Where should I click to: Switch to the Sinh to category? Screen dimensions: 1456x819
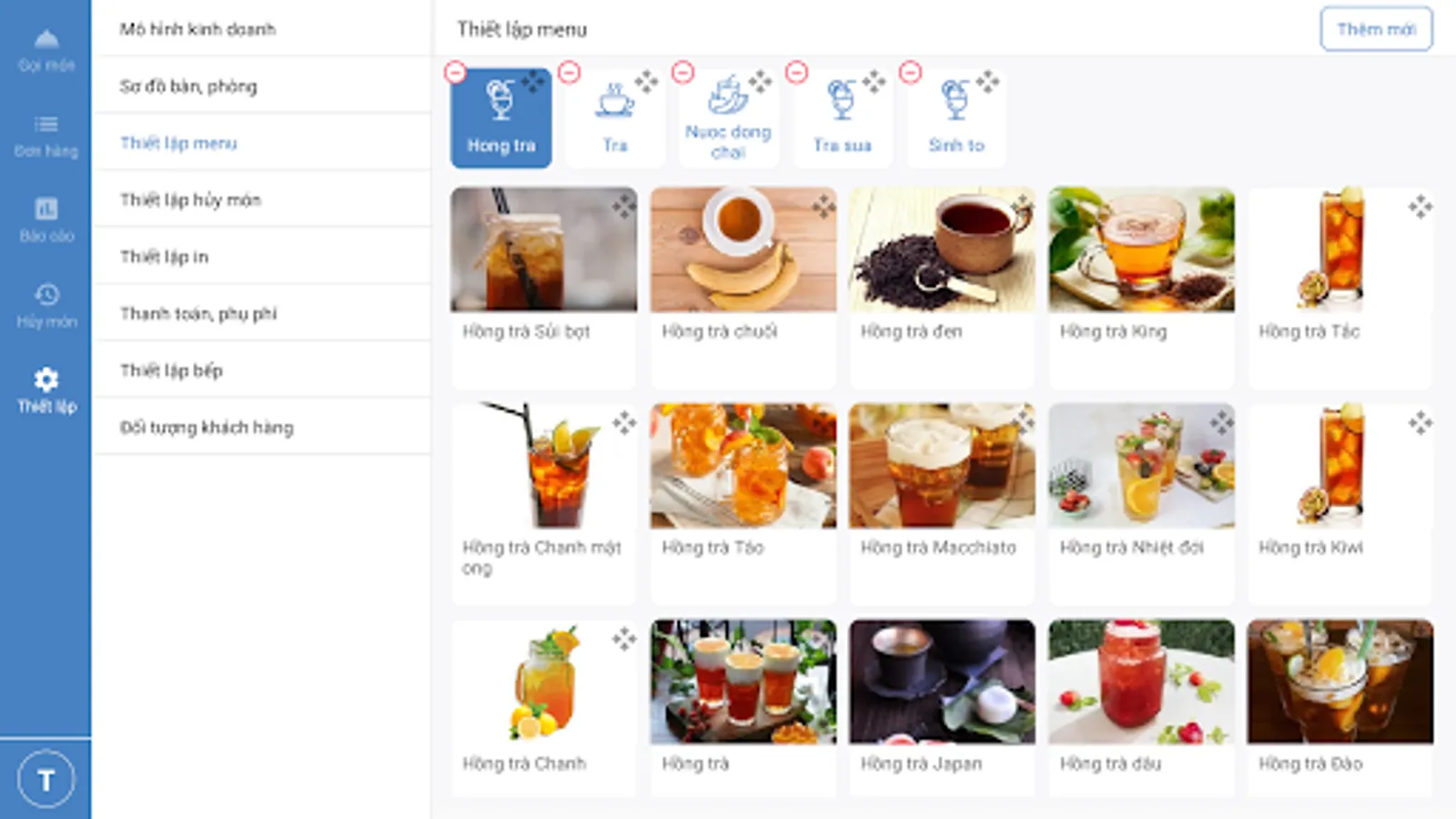(x=956, y=118)
